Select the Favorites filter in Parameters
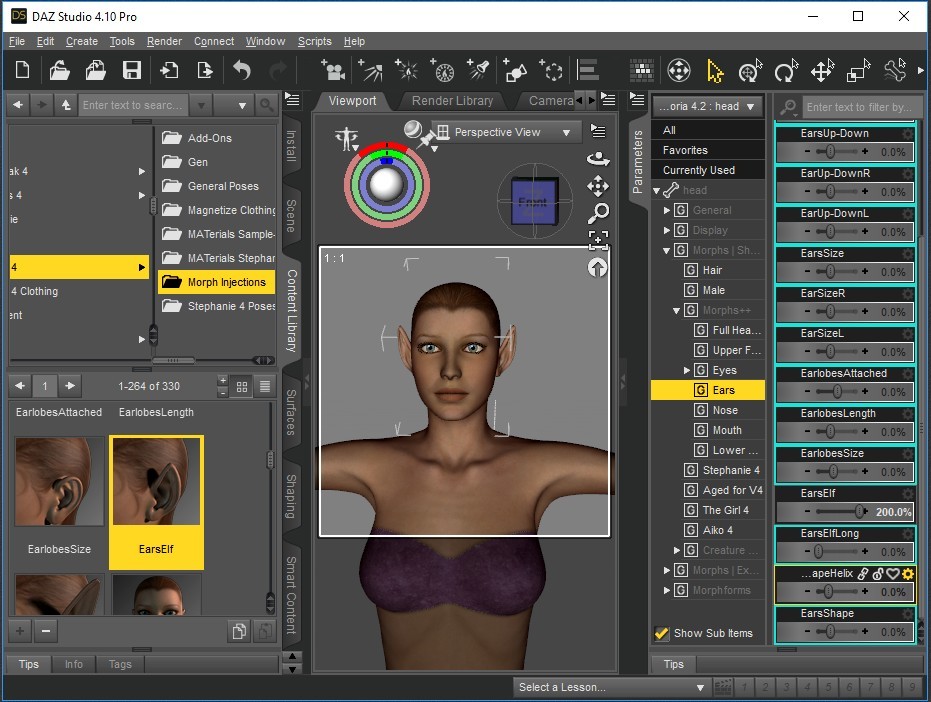931x702 pixels. tap(707, 150)
